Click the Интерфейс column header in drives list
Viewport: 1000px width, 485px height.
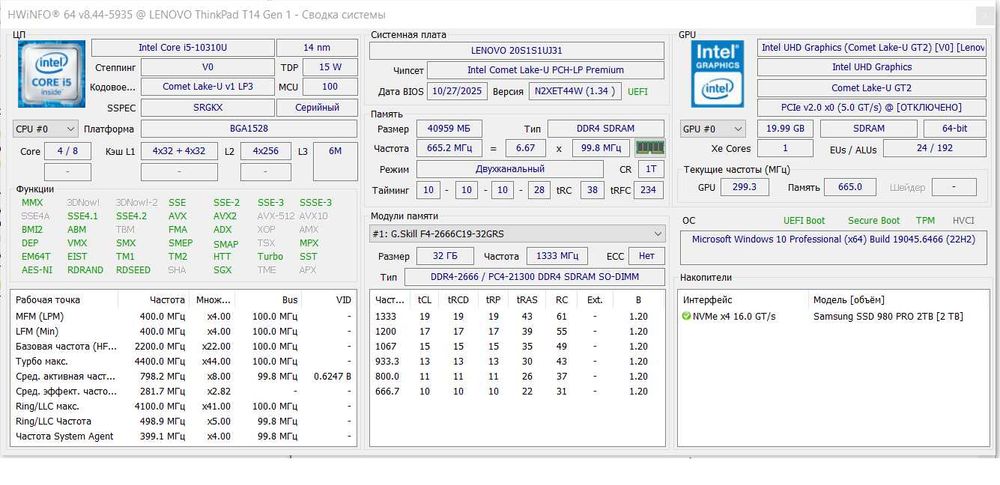tap(745, 300)
